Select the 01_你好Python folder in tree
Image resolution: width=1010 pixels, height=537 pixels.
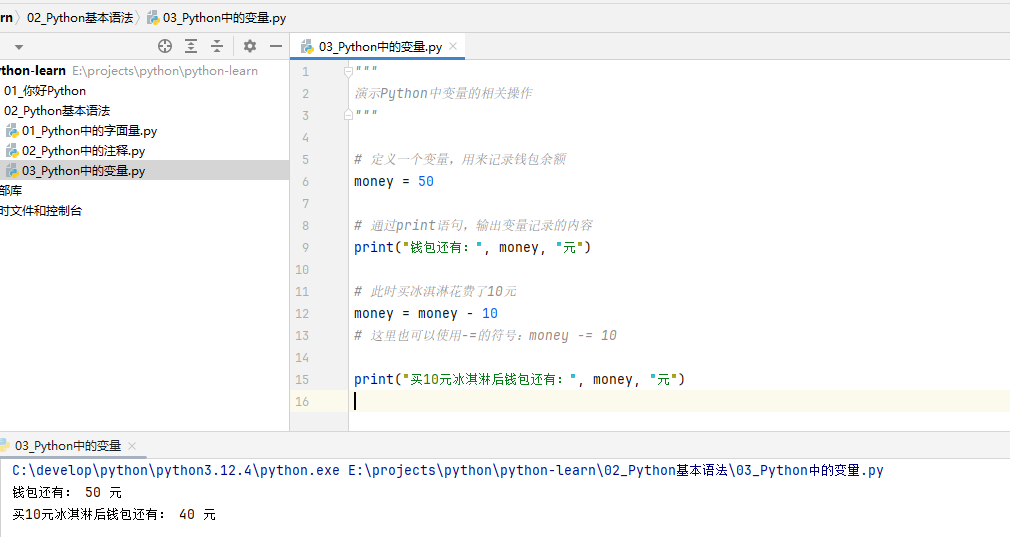45,91
